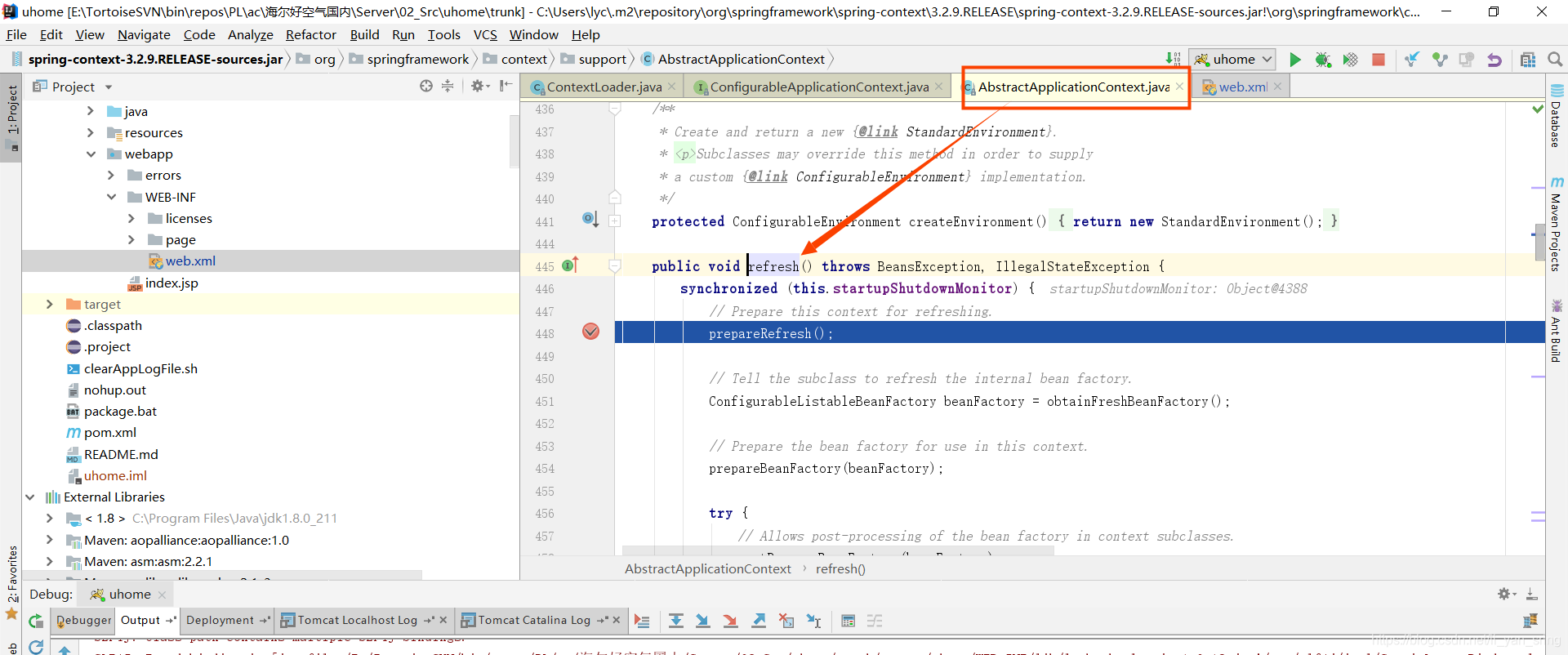The height and width of the screenshot is (655, 1568).
Task: Open Project panel settings gear
Action: coord(479,86)
